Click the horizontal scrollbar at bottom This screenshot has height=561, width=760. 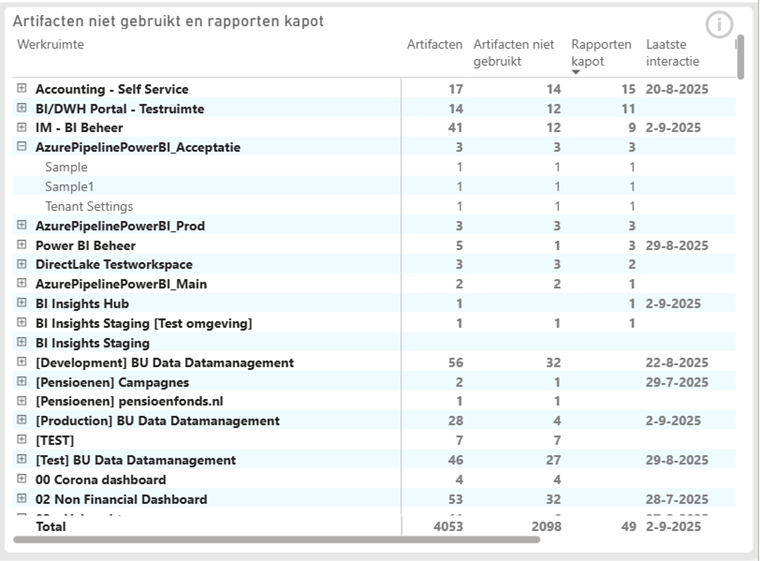(276, 540)
